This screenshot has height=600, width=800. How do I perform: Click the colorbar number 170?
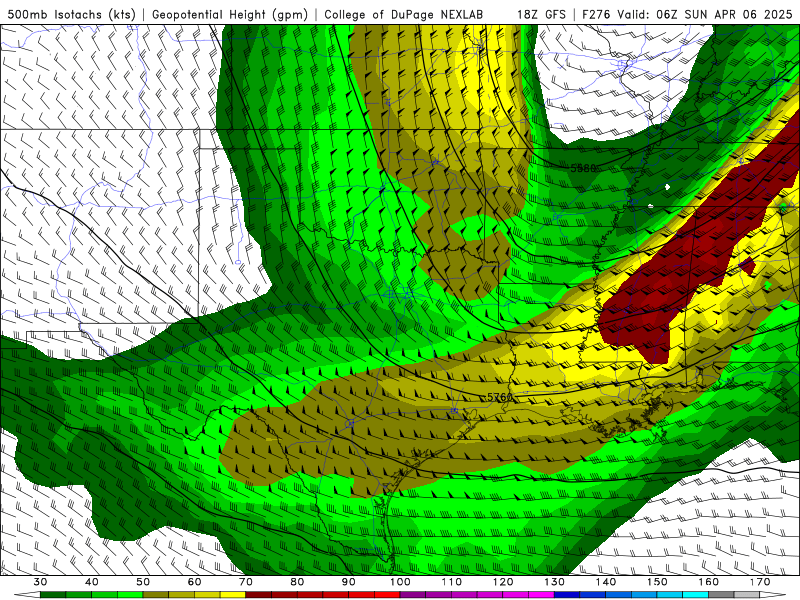(760, 582)
